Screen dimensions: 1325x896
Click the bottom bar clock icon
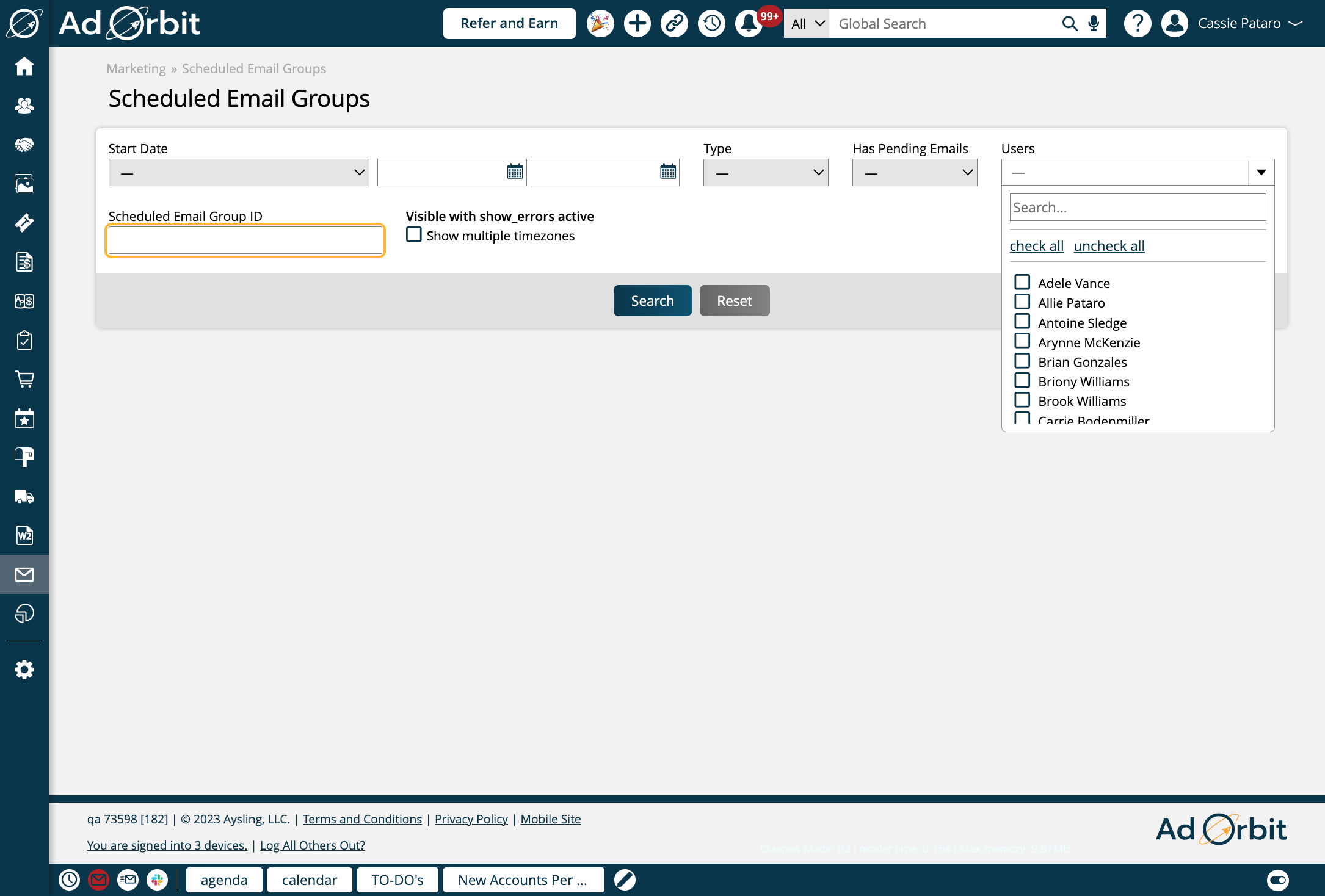pyautogui.click(x=70, y=880)
